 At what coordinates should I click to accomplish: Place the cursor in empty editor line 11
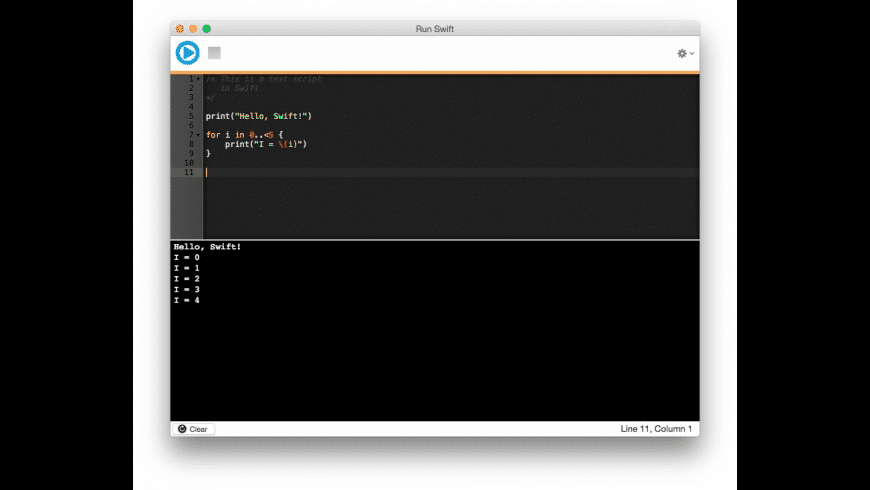point(451,173)
